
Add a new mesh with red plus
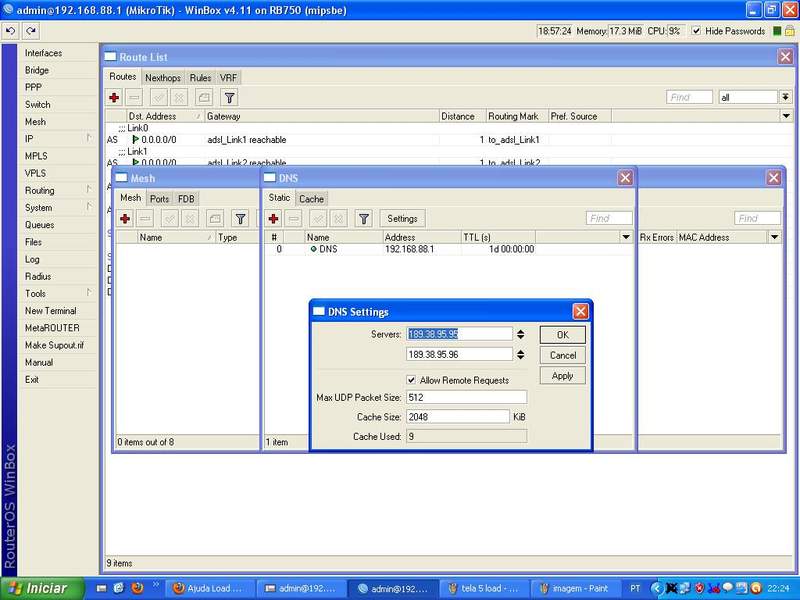[x=125, y=219]
